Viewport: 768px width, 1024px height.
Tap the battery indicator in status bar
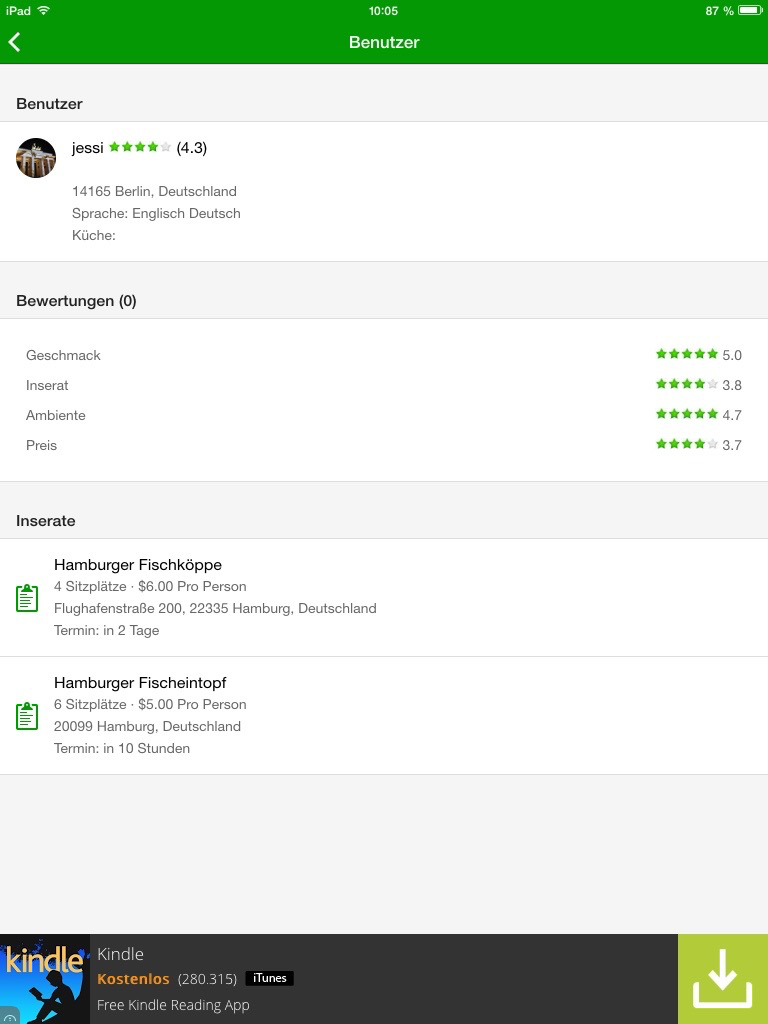750,10
